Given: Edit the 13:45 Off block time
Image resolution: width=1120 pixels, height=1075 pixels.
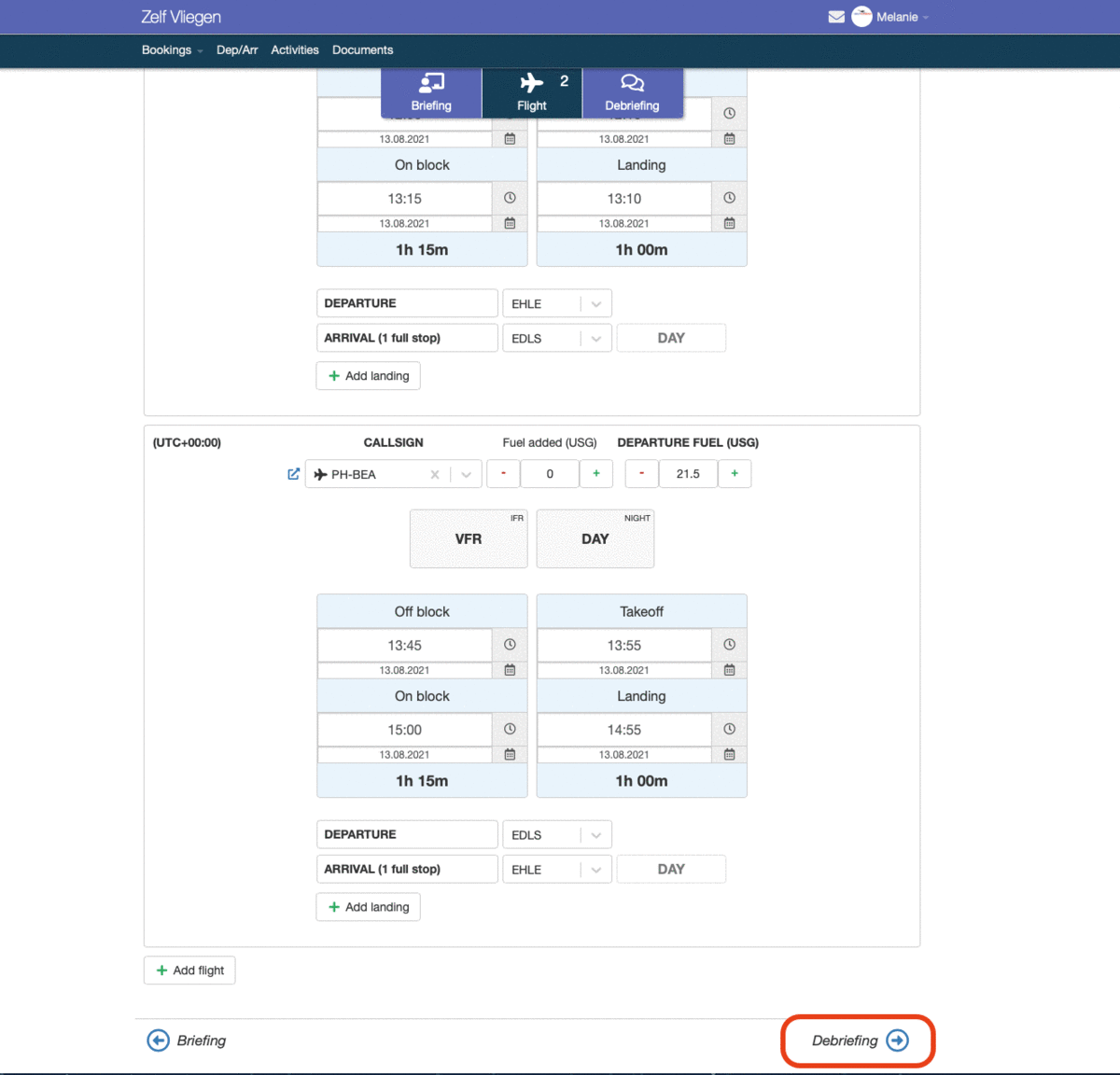Looking at the screenshot, I should click(x=405, y=646).
